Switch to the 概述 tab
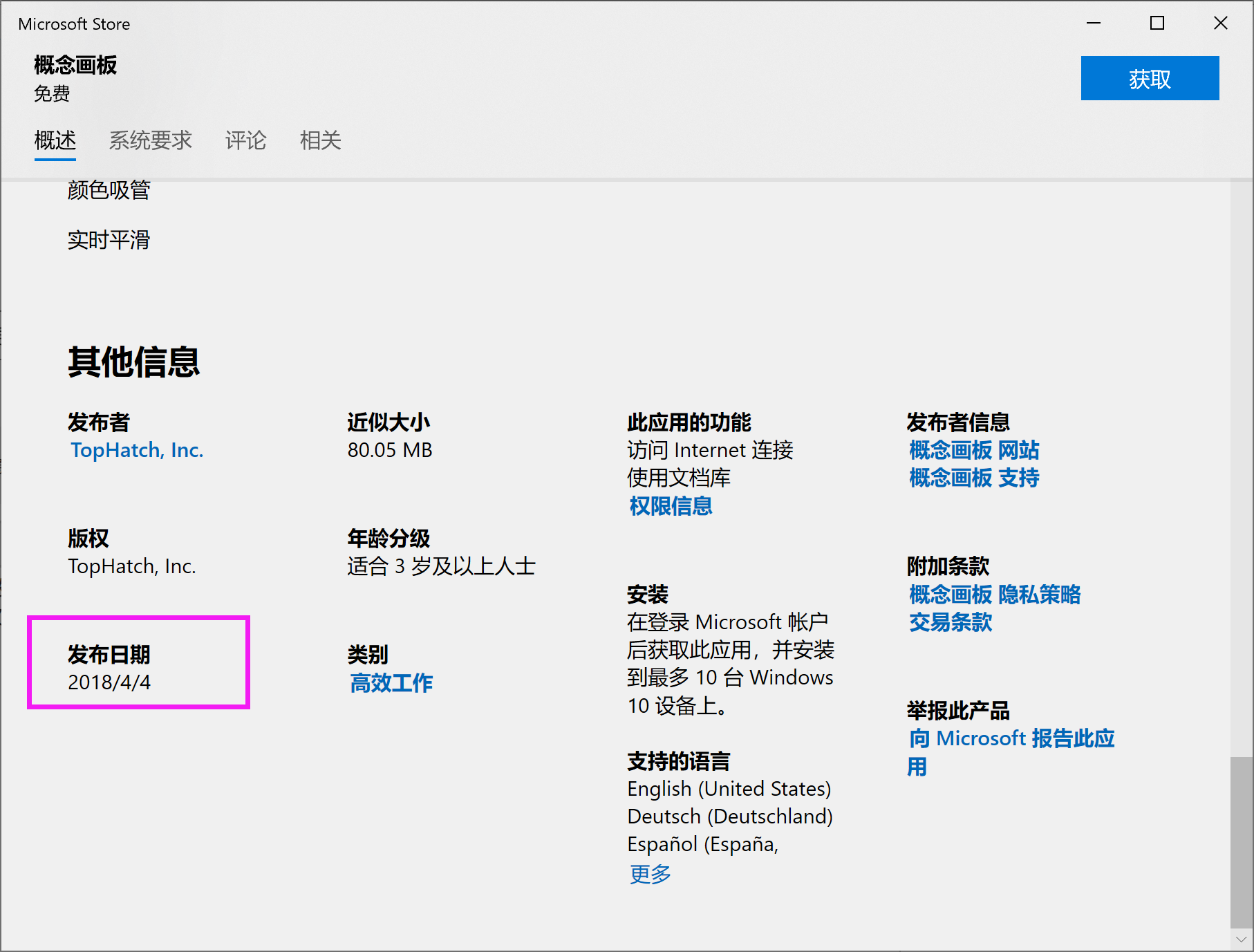1254x952 pixels. pyautogui.click(x=55, y=140)
